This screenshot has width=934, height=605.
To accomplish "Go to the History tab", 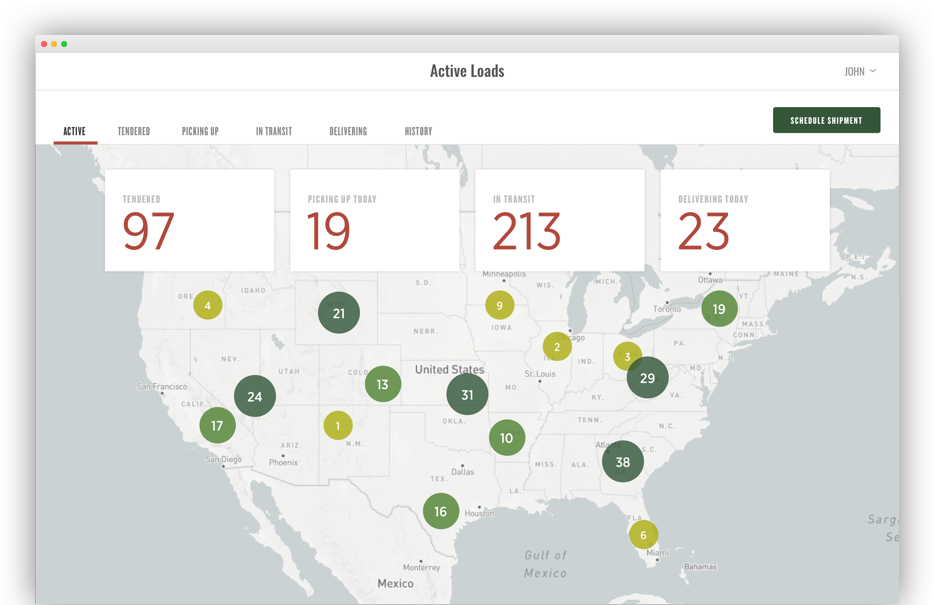I will point(418,131).
